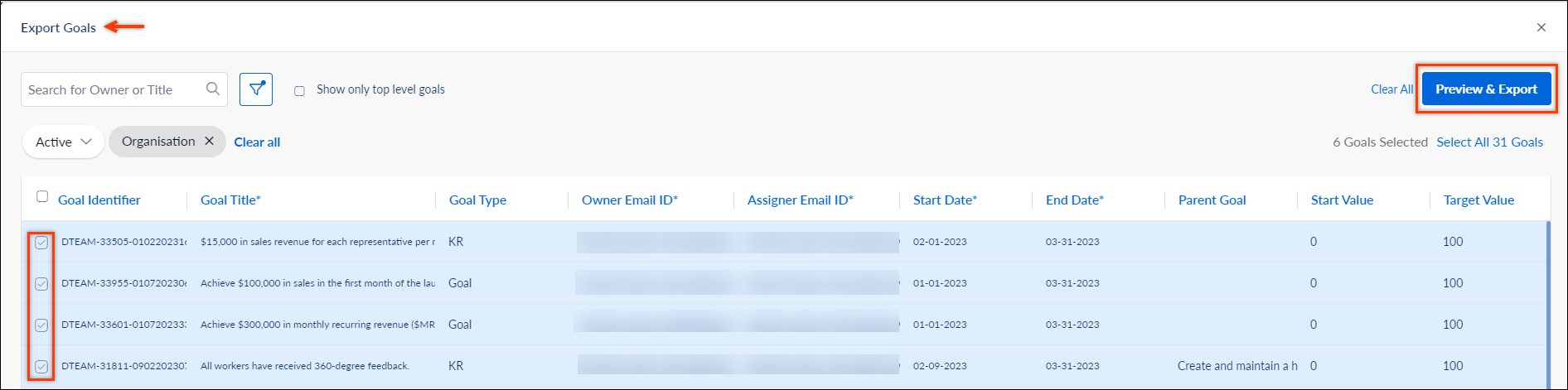Screen dimensions: 1568x390
Task: Click the Parent Goal column header
Action: point(1212,200)
